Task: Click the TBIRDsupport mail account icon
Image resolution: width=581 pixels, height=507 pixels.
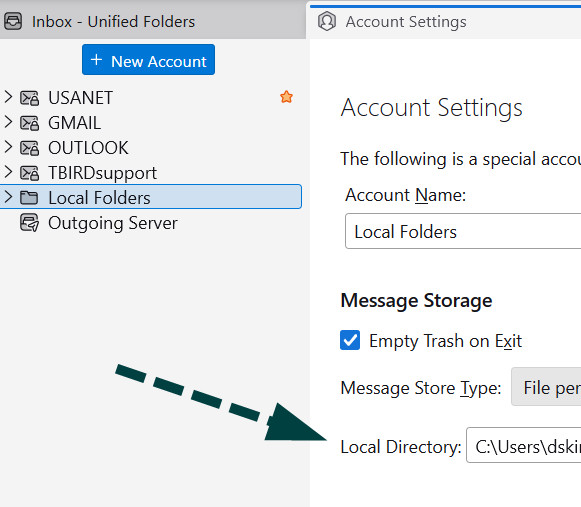Action: (x=29, y=173)
